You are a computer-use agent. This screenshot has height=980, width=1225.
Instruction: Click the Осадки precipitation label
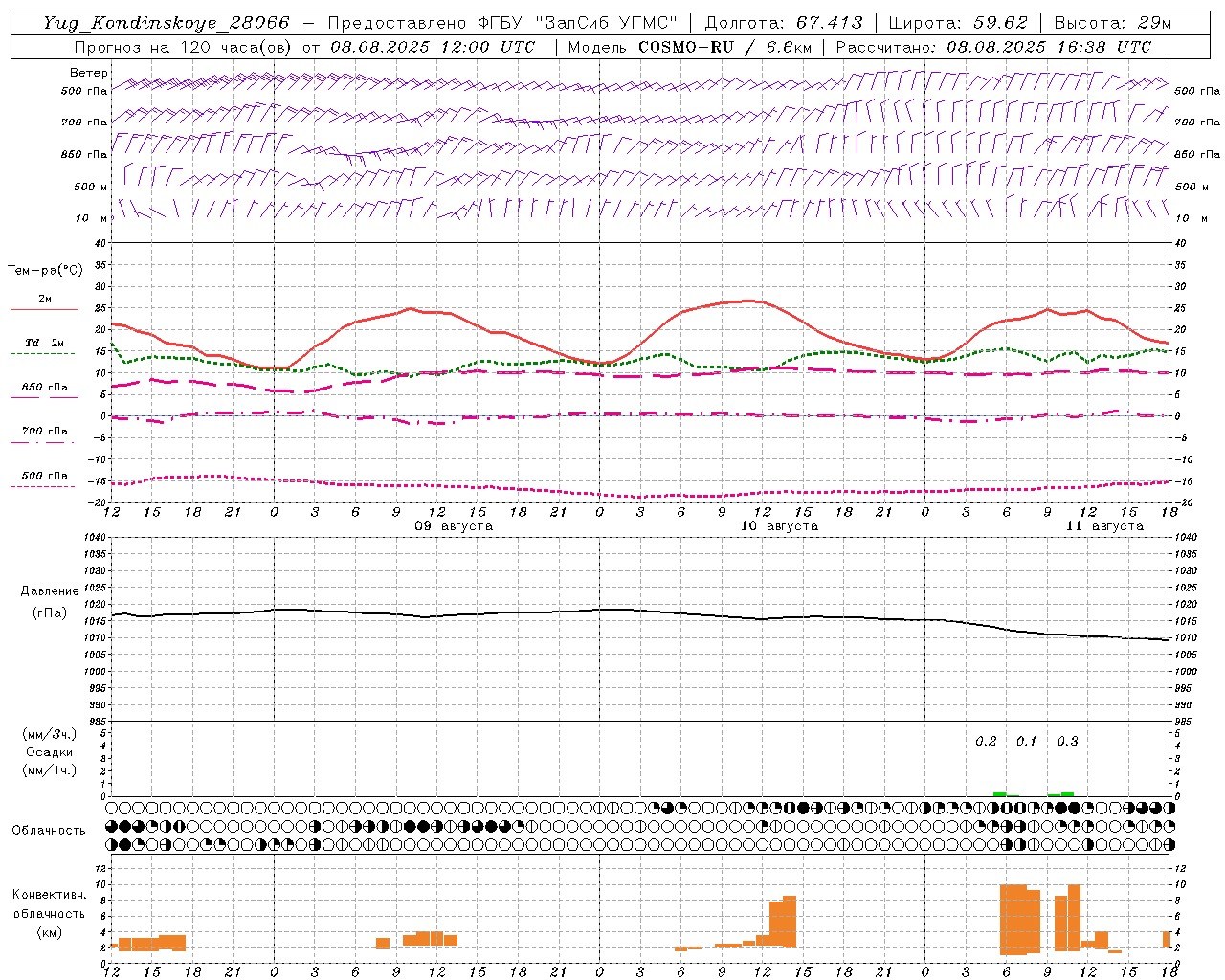point(50,752)
